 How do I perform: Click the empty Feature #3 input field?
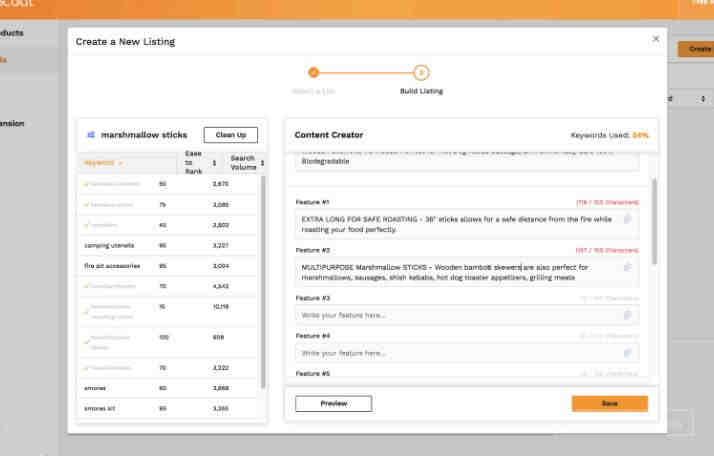click(467, 315)
